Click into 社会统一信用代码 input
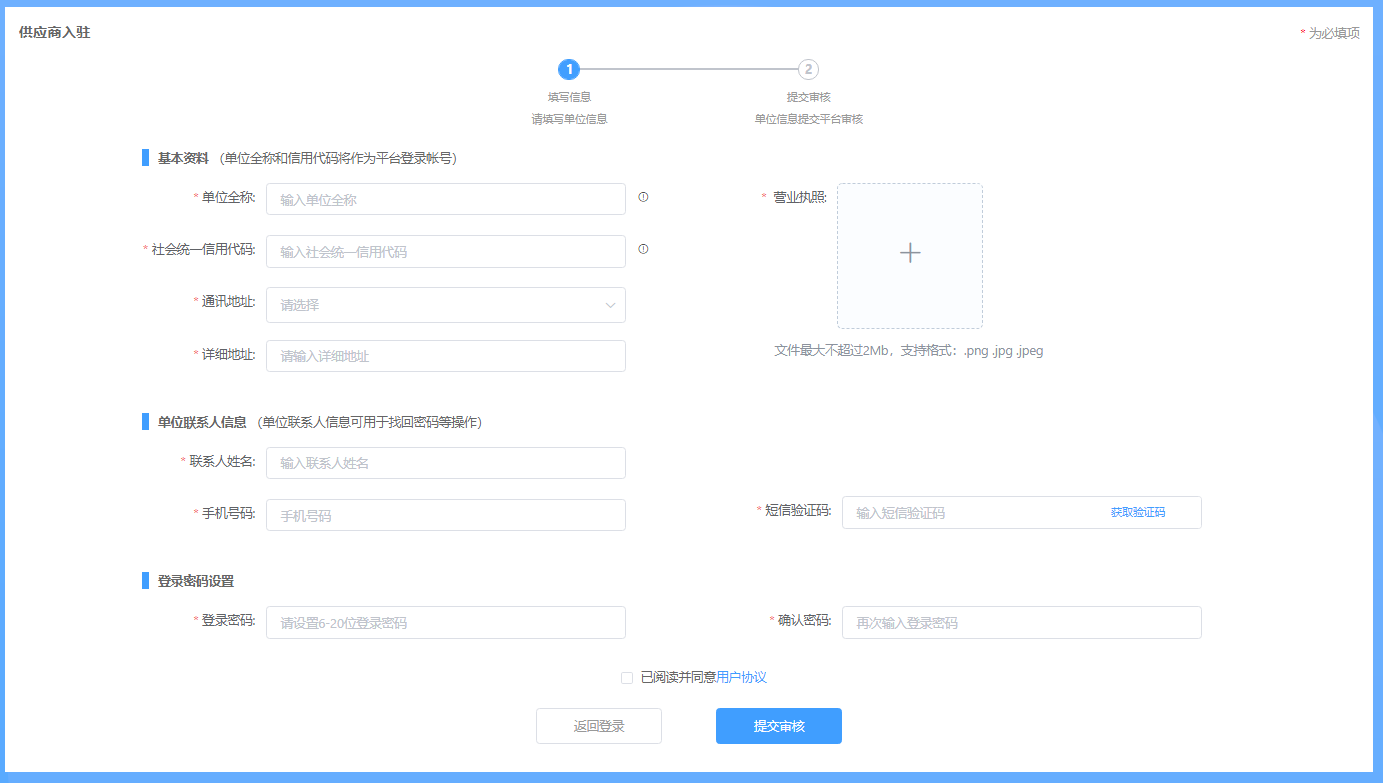The image size is (1383, 783). pyautogui.click(x=445, y=252)
